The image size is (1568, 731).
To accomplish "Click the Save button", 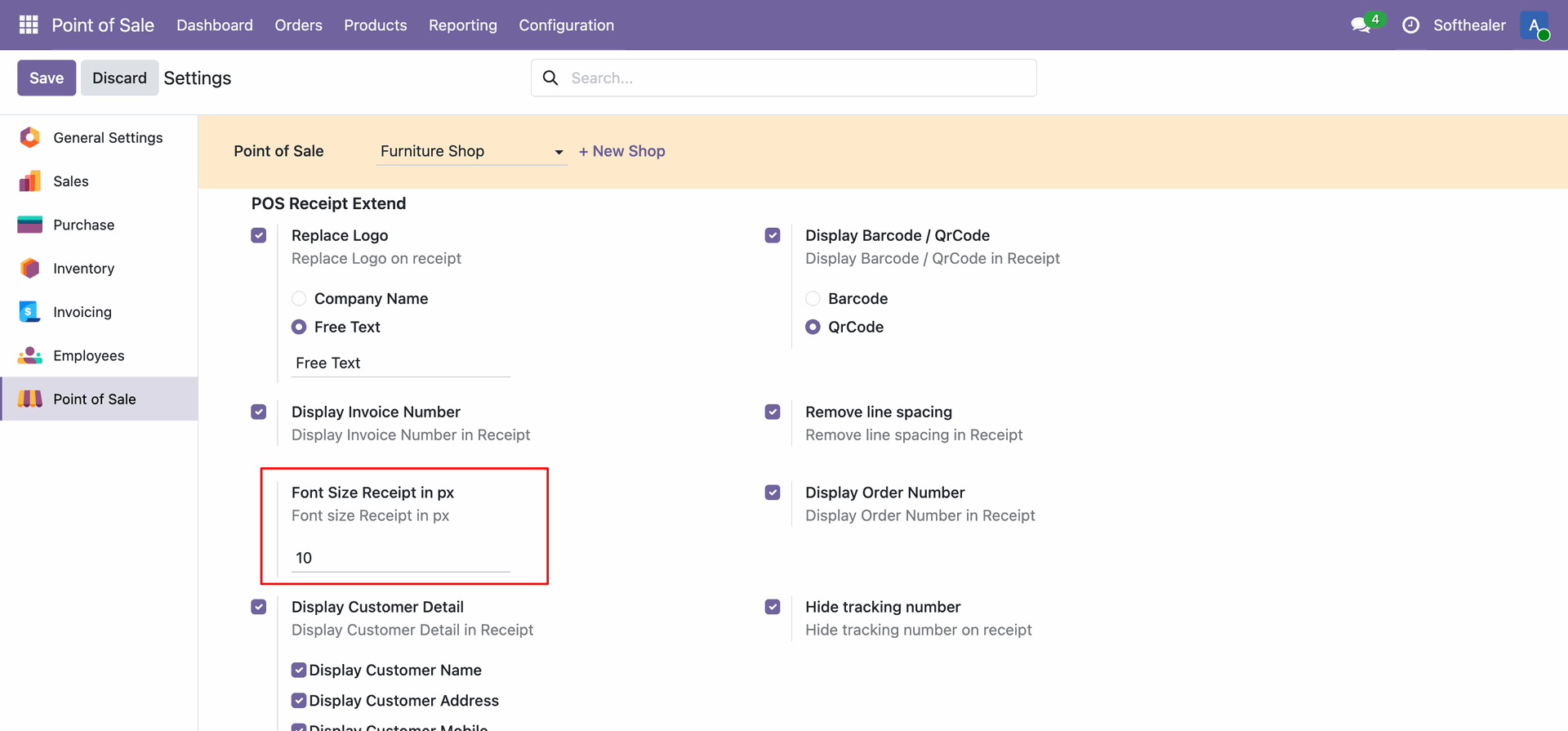I will 47,78.
